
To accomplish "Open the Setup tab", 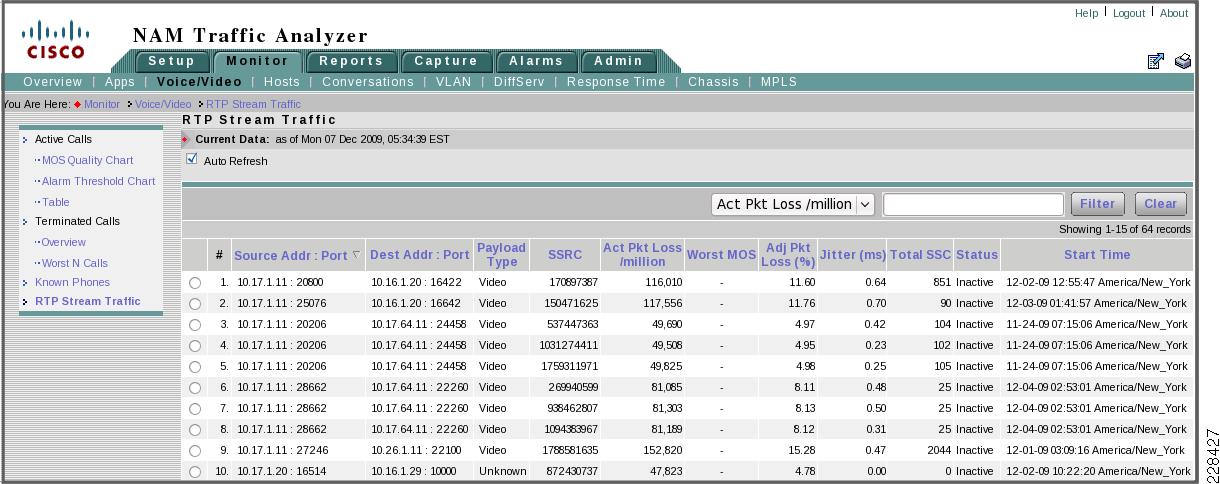I will point(171,61).
